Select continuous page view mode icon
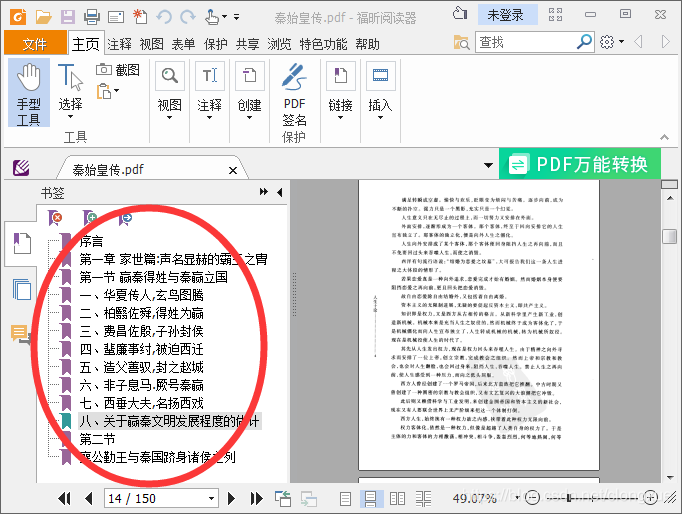Image resolution: width=682 pixels, height=514 pixels. click(x=371, y=498)
